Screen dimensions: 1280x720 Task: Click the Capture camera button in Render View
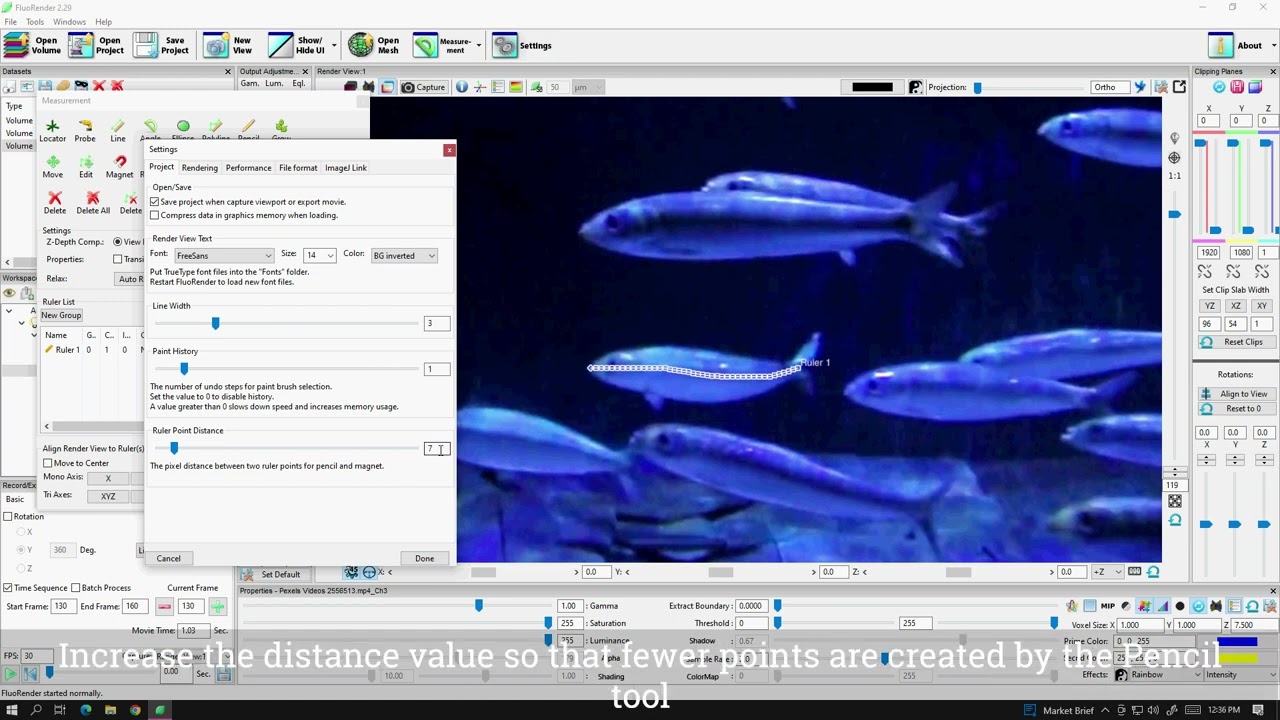pyautogui.click(x=424, y=87)
